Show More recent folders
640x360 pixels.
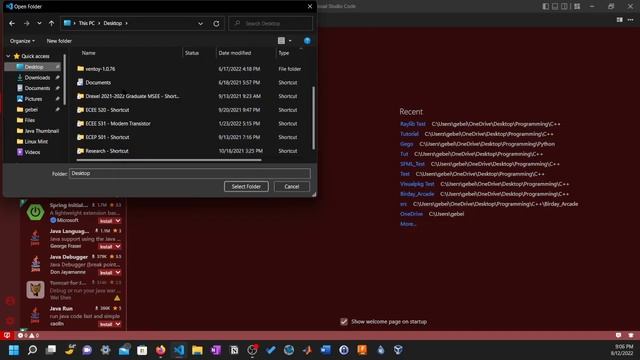point(408,224)
